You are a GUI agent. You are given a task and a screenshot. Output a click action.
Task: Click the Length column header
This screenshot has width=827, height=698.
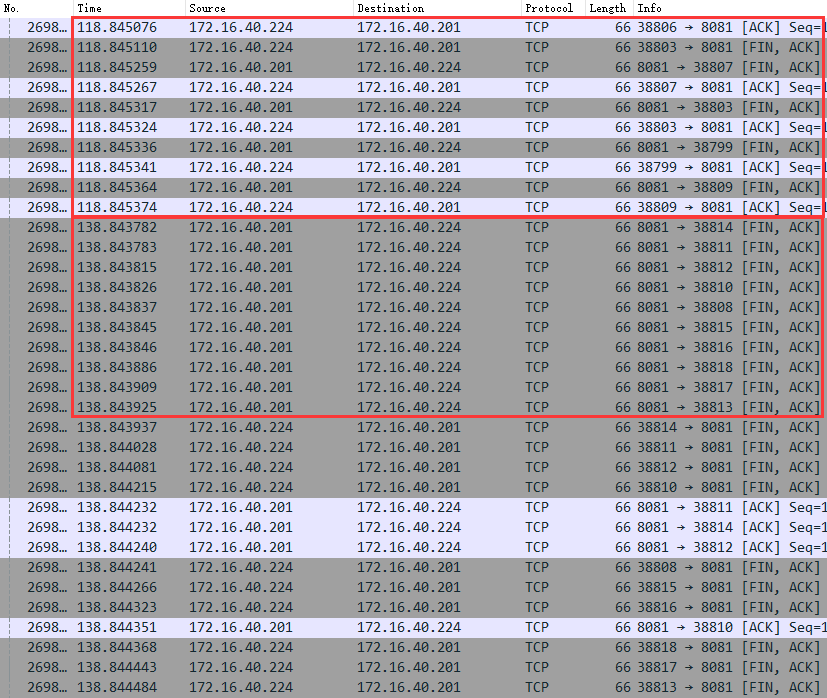tap(609, 8)
